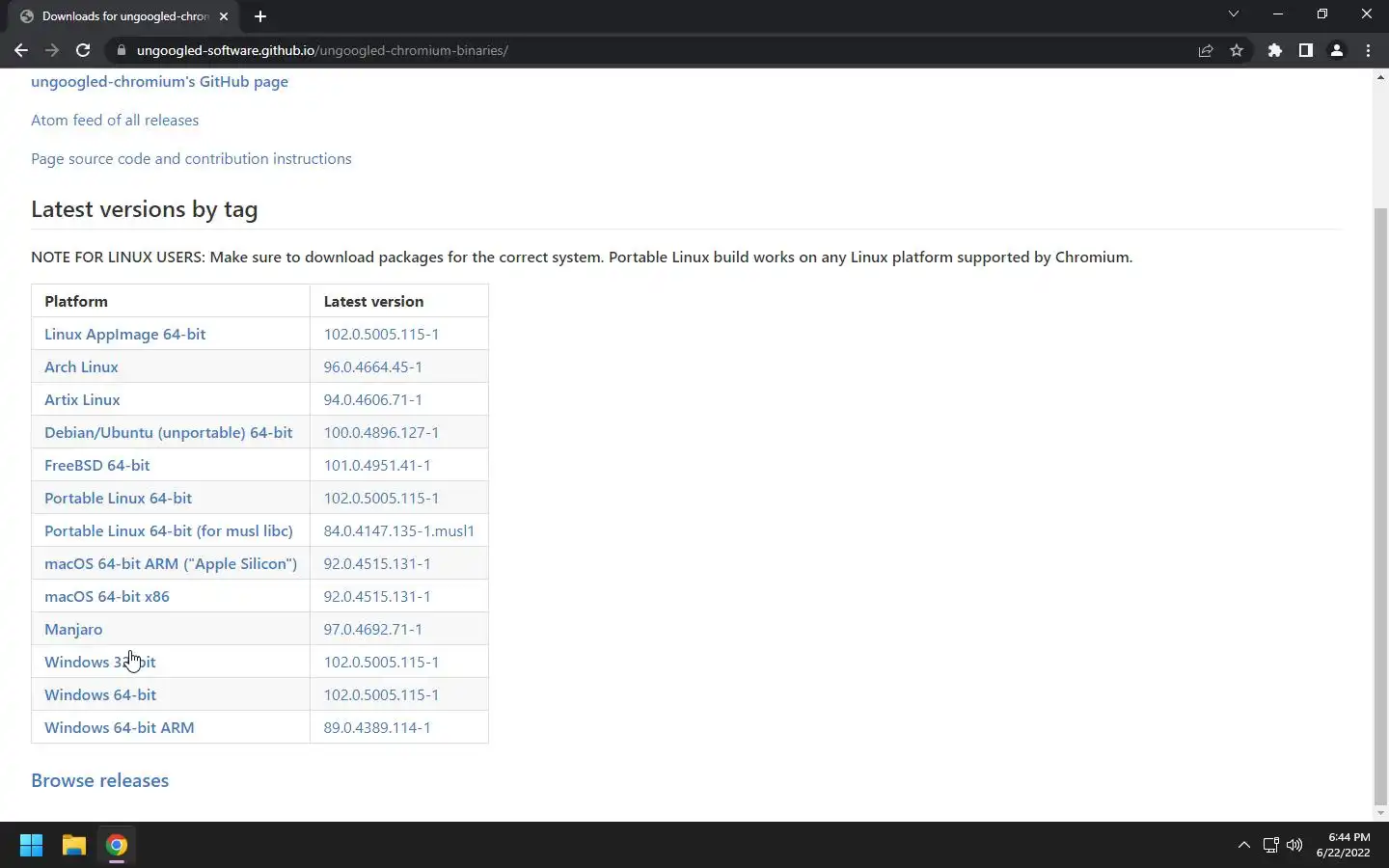Open macOS 64-bit ARM Apple Silicon link
1389x868 pixels.
(x=171, y=564)
